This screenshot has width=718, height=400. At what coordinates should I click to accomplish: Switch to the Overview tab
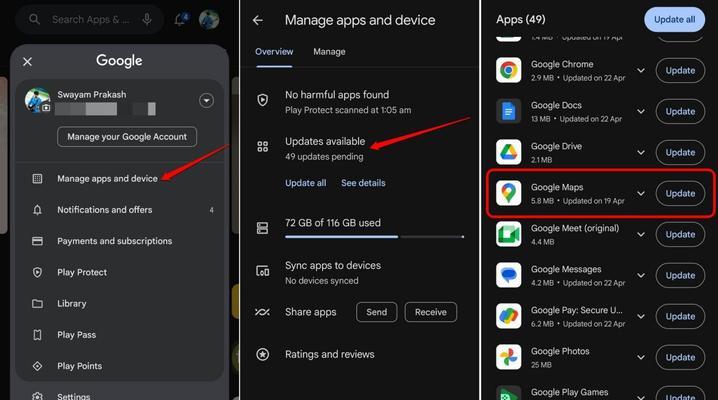point(274,52)
